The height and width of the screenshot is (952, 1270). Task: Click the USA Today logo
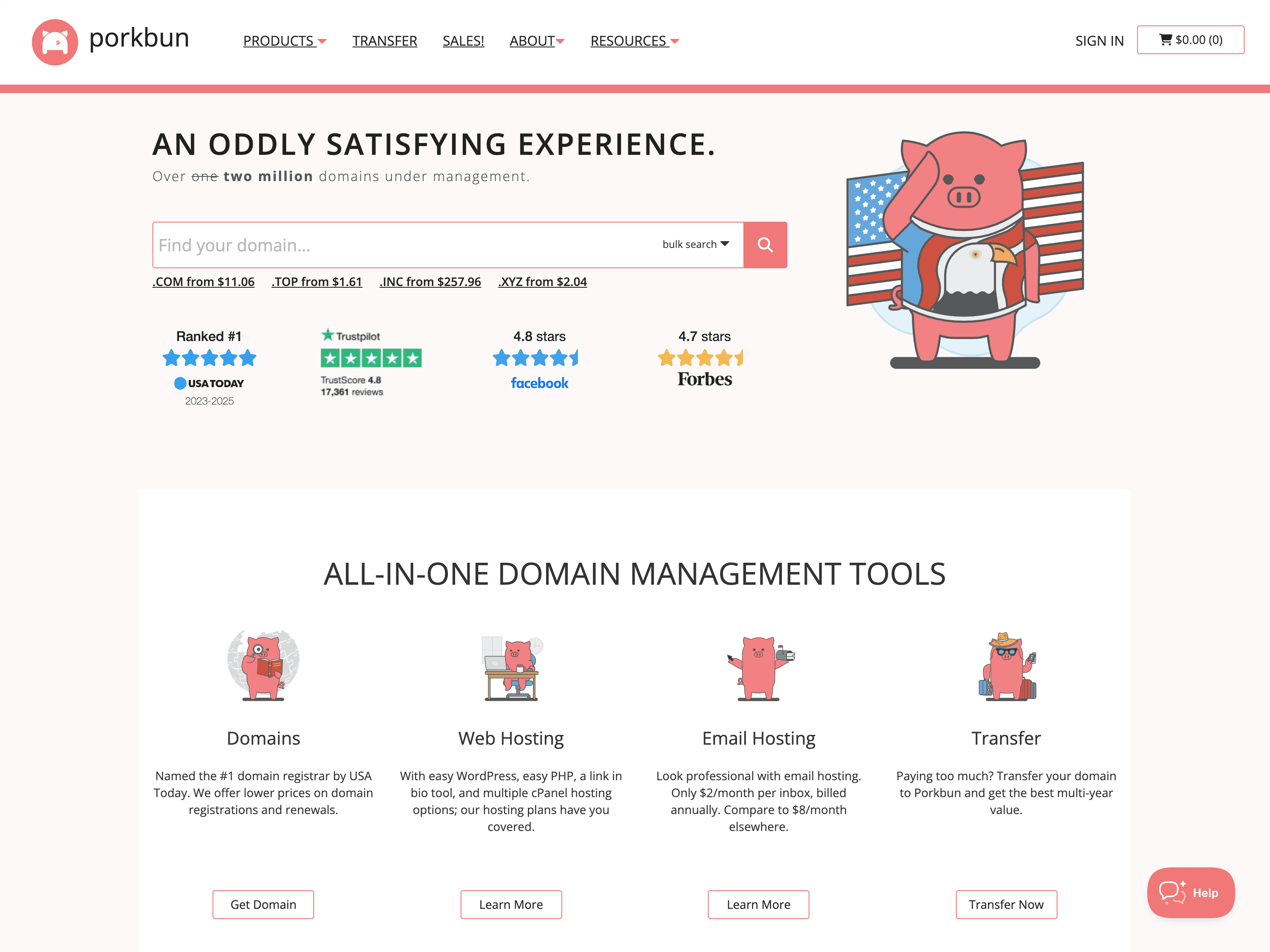(209, 383)
